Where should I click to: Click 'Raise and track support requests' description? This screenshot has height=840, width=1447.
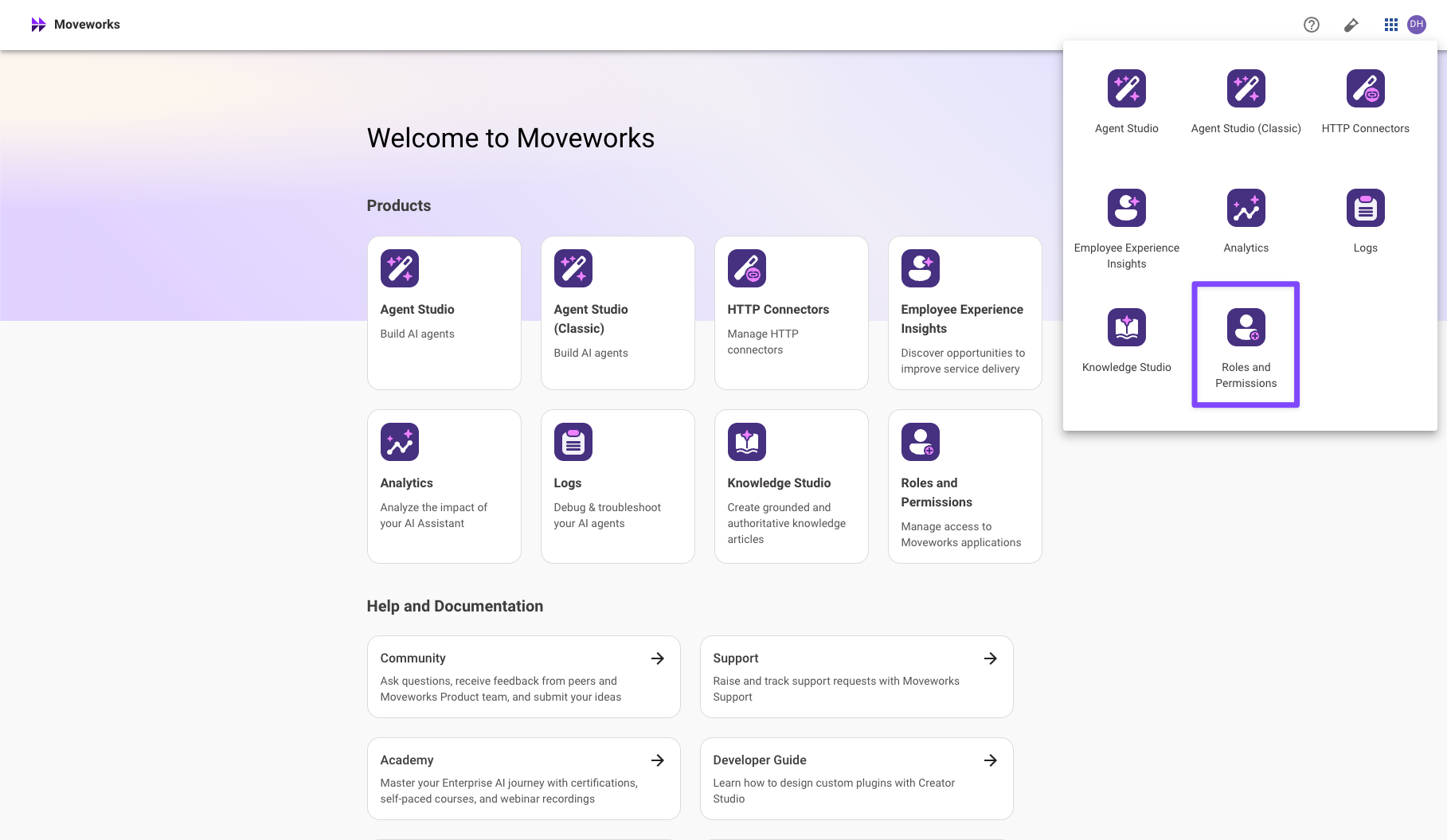(x=836, y=689)
